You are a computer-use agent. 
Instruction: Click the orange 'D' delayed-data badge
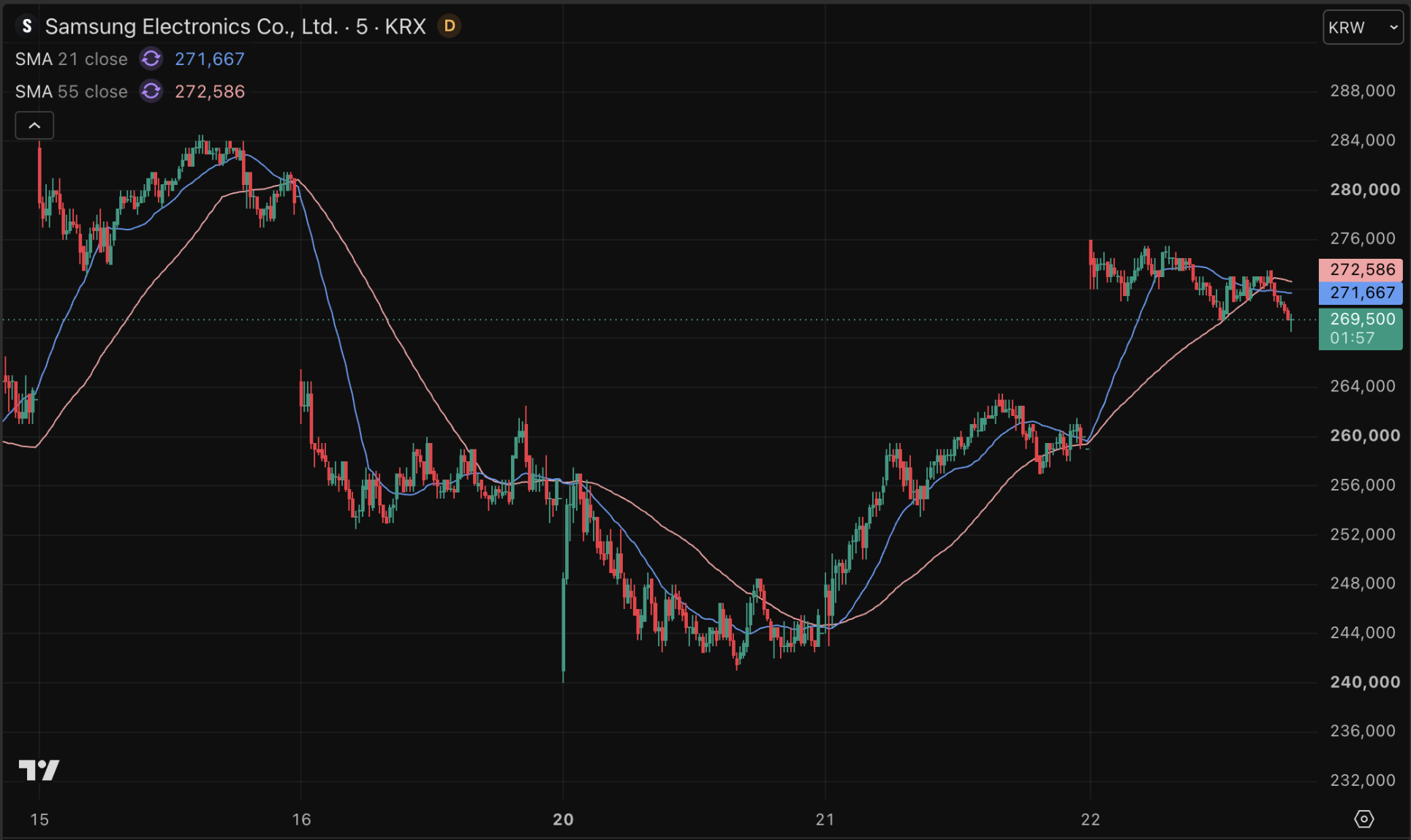point(450,26)
